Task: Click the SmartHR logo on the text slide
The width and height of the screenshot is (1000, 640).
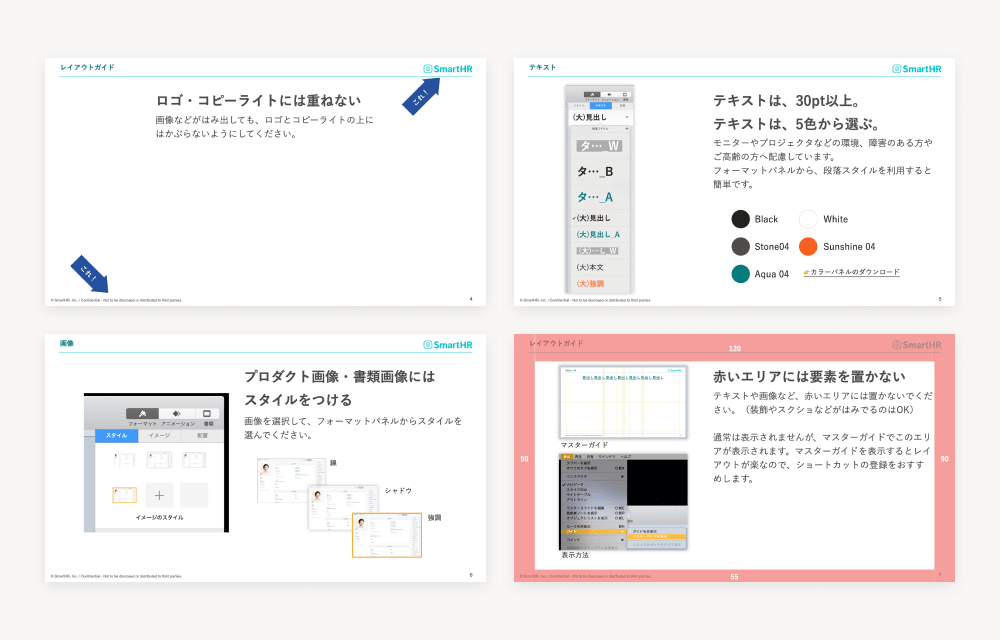Action: pyautogui.click(x=917, y=68)
